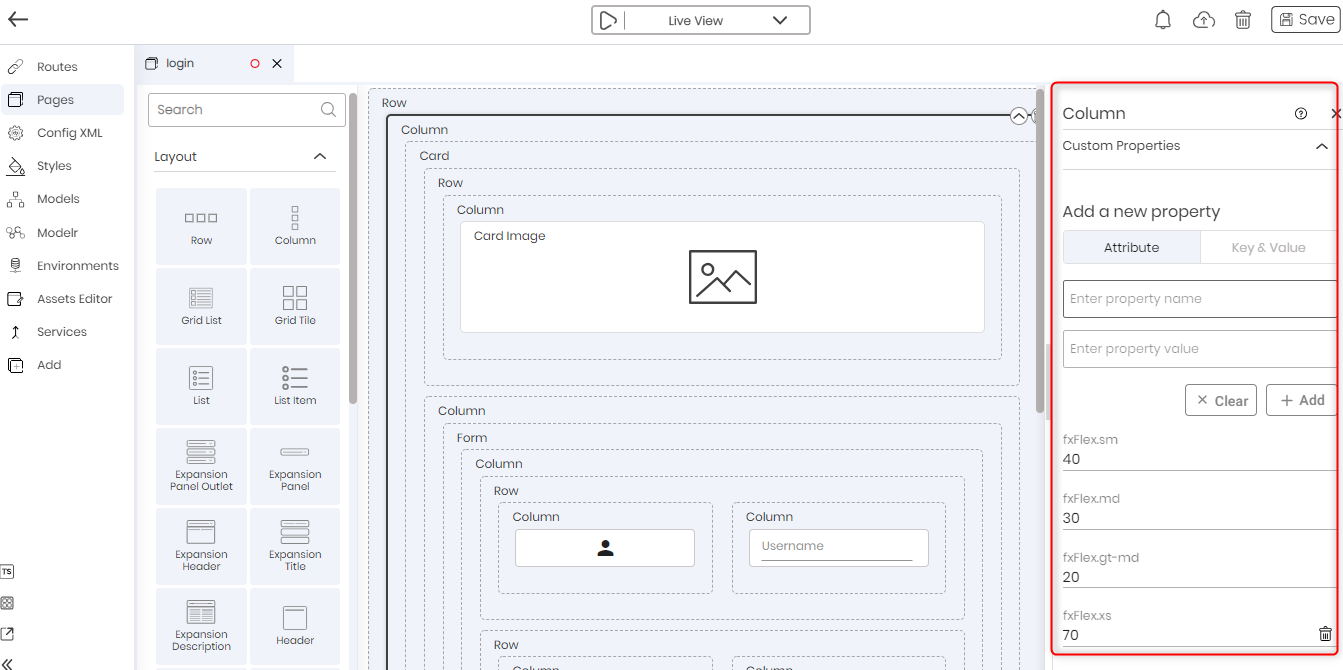Select the Header component
Screen dimensions: 1343x670
pyautogui.click(x=295, y=626)
